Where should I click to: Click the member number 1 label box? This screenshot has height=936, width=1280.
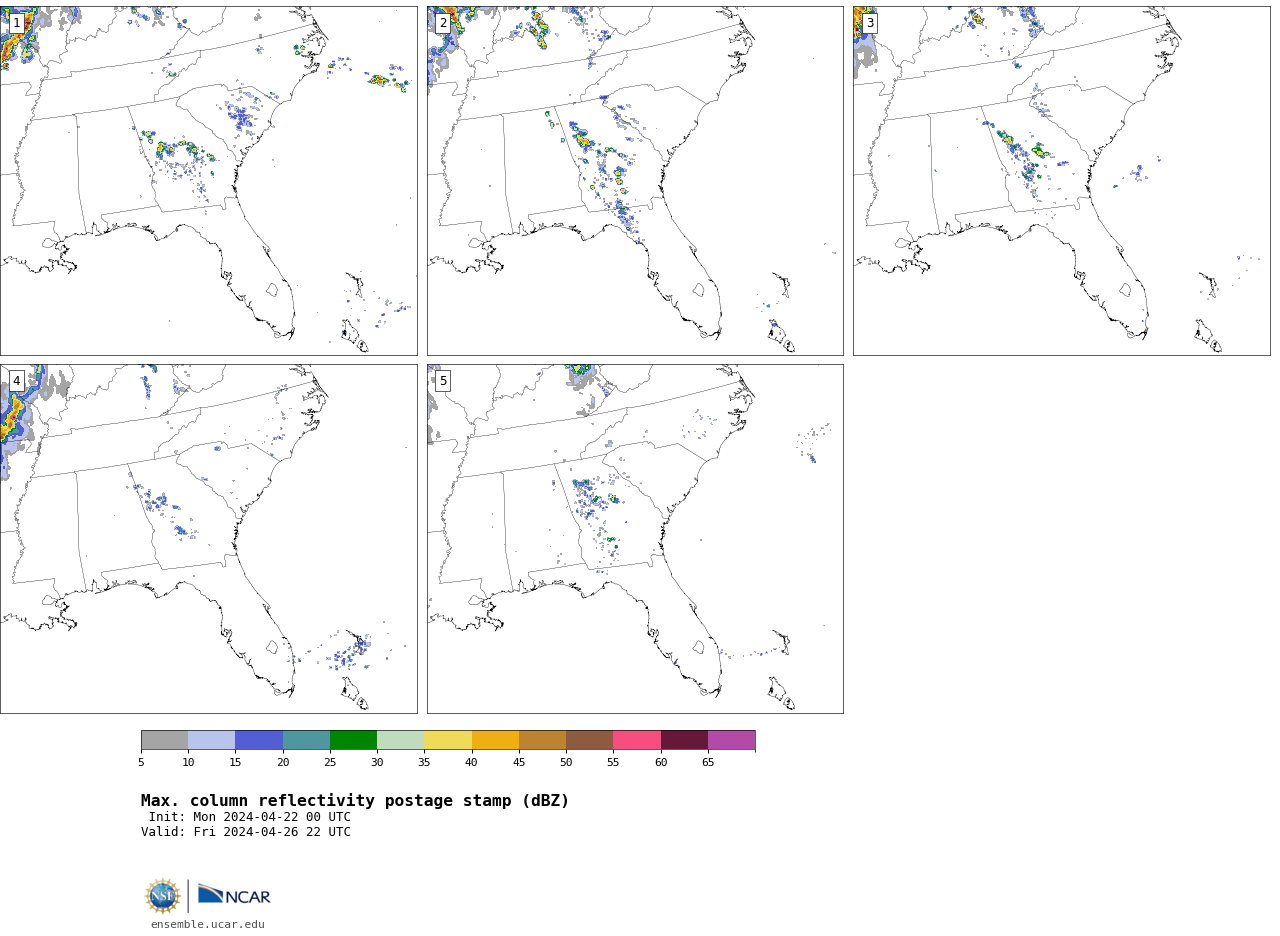pos(16,23)
